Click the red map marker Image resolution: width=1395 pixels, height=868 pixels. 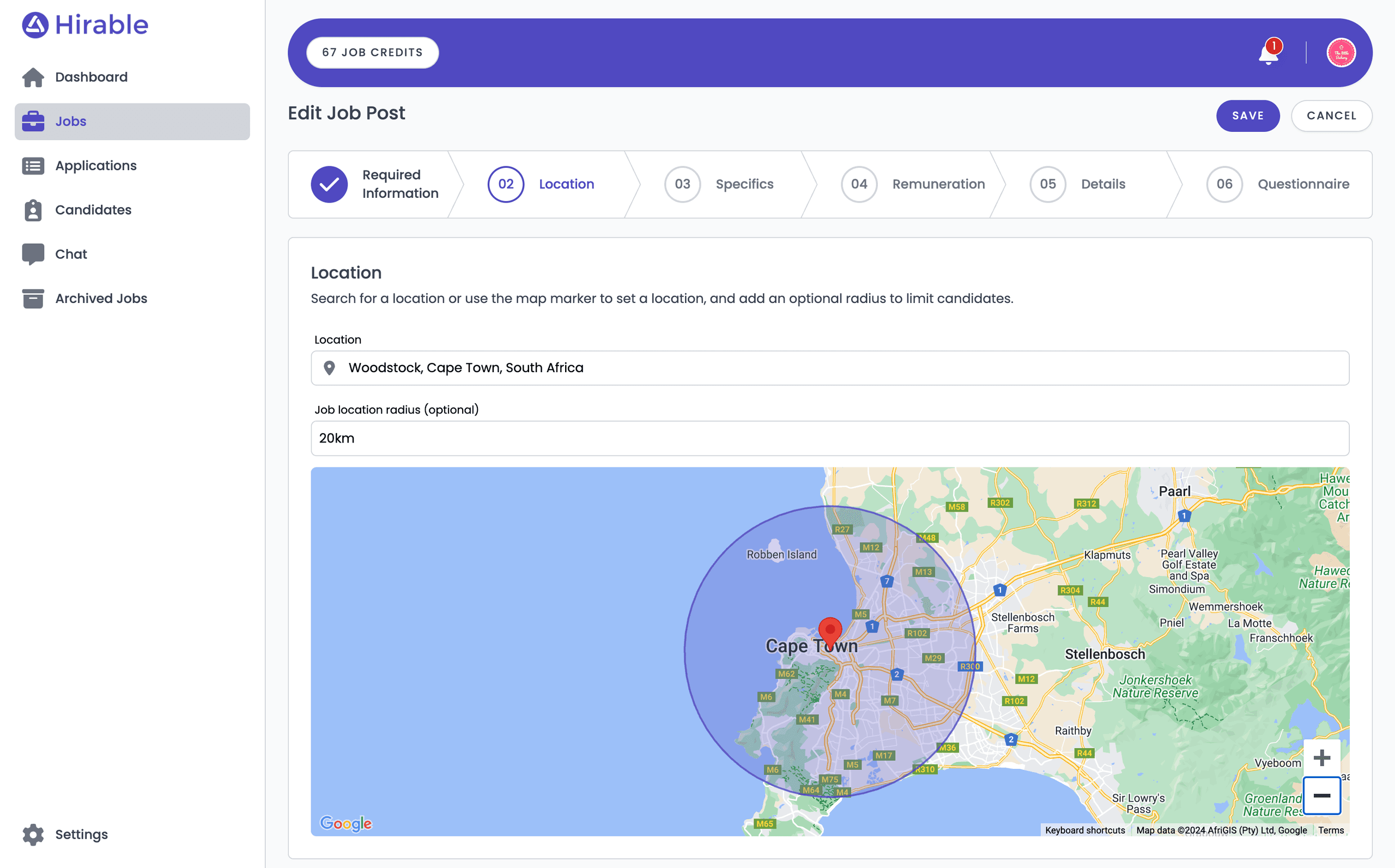(830, 634)
